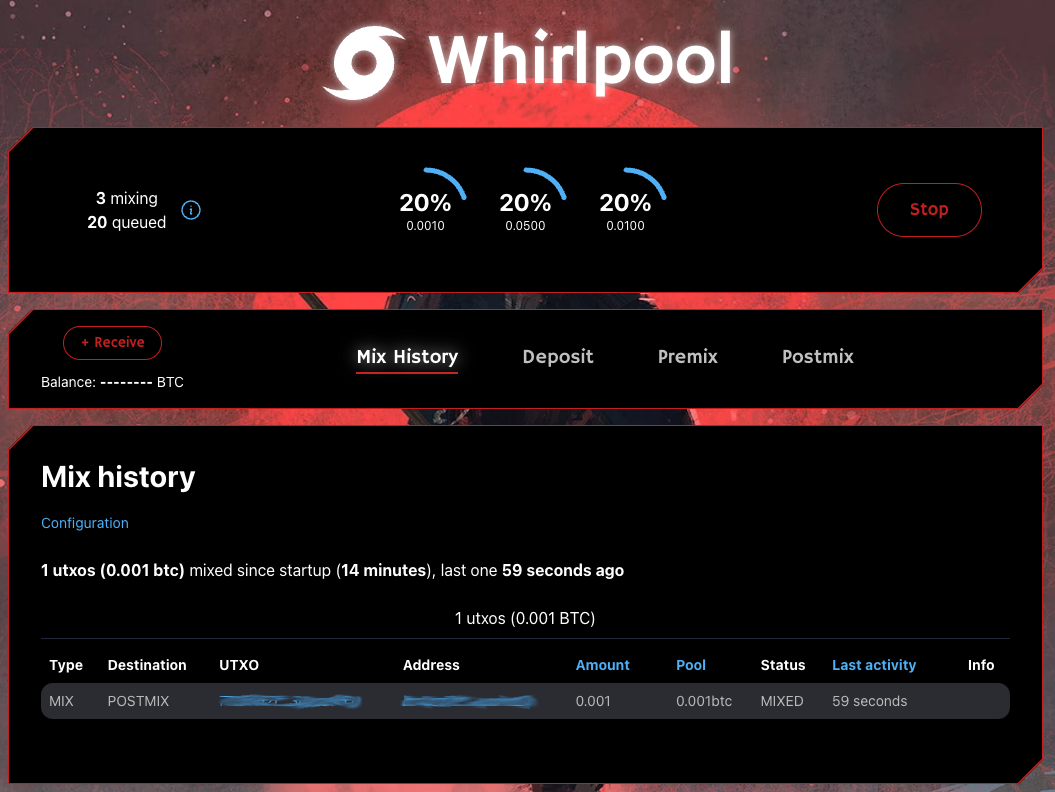The width and height of the screenshot is (1055, 792).
Task: Click the mixed since startup summary line
Action: [332, 571]
